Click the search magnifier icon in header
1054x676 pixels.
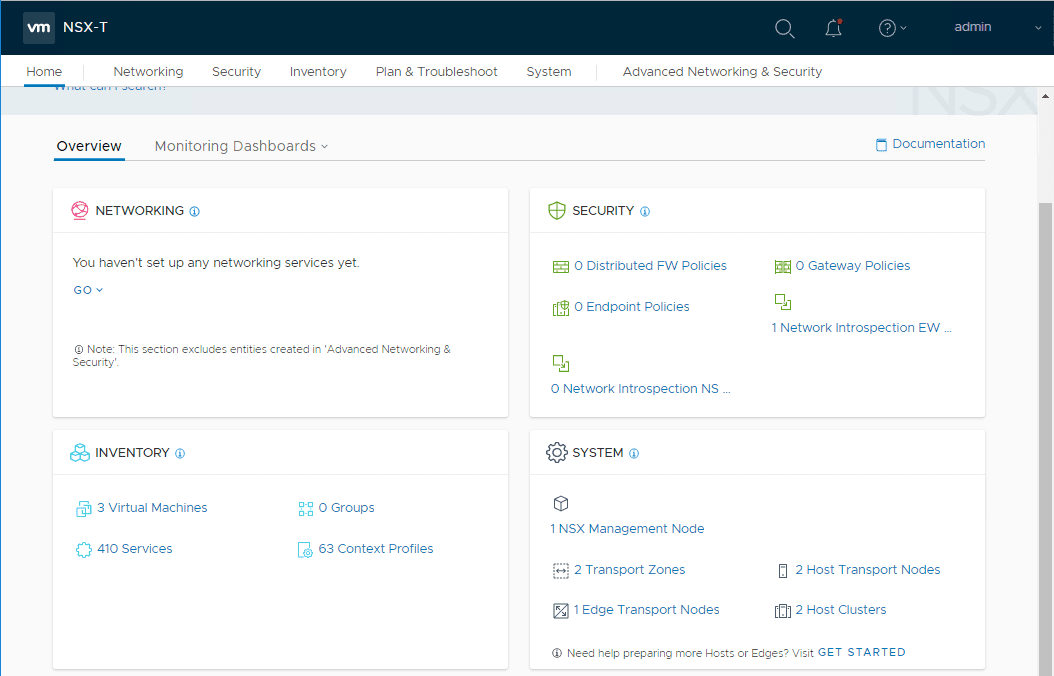785,28
